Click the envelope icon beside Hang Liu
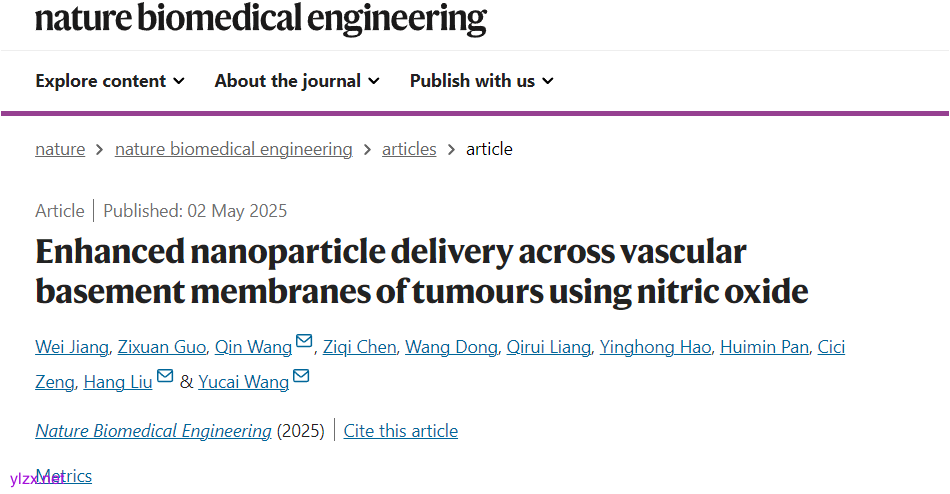The height and width of the screenshot is (494, 950). click(x=165, y=377)
